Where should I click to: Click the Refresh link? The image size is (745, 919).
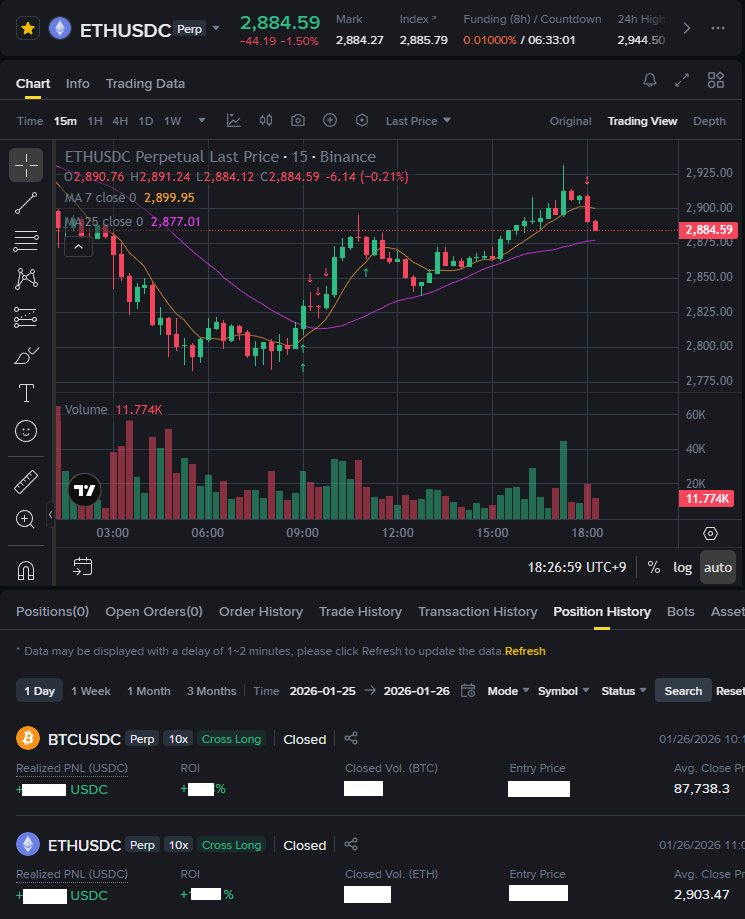click(x=525, y=651)
